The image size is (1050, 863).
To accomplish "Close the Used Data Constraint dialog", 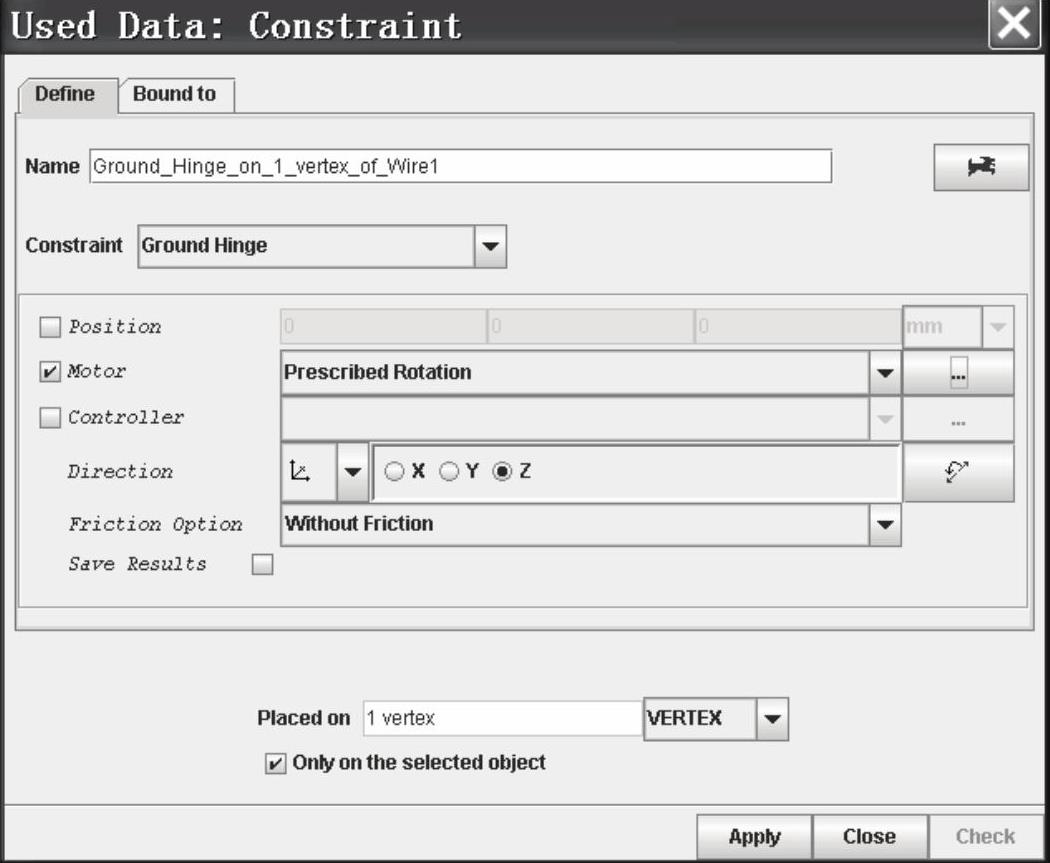I will (1015, 25).
